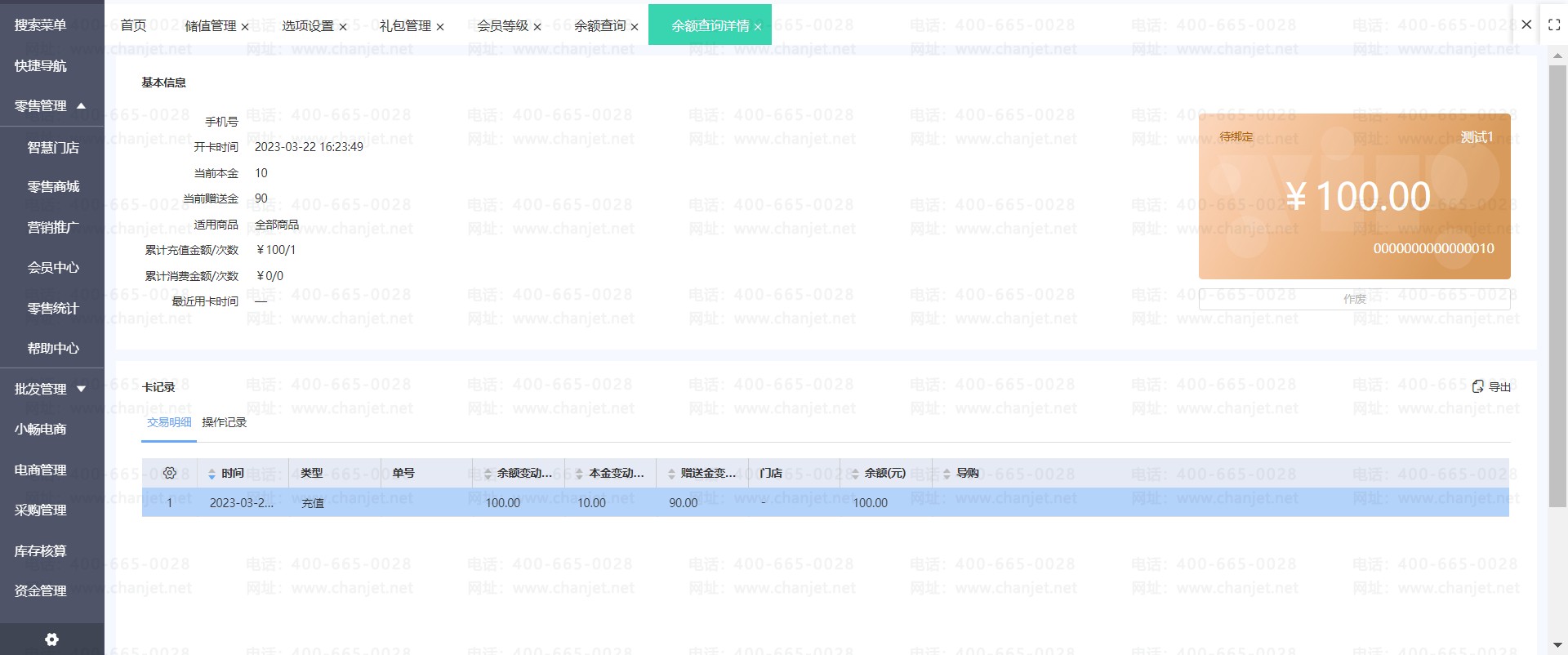Switch to the 会员等级 tab
The height and width of the screenshot is (655, 1568).
click(503, 25)
